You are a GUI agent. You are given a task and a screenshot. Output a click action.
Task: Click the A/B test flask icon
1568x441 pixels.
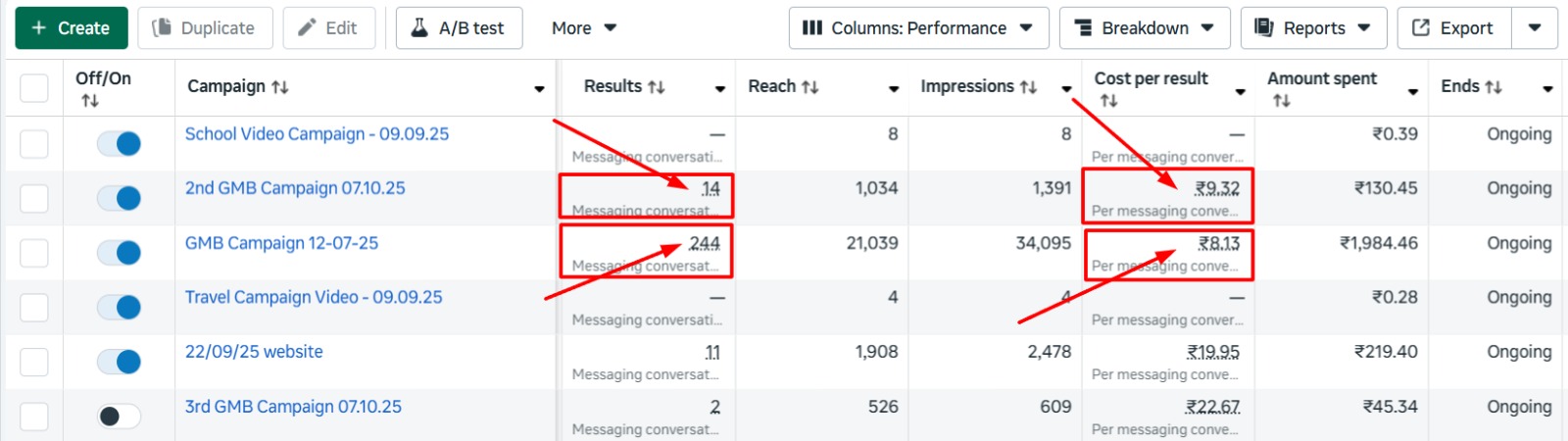point(419,28)
